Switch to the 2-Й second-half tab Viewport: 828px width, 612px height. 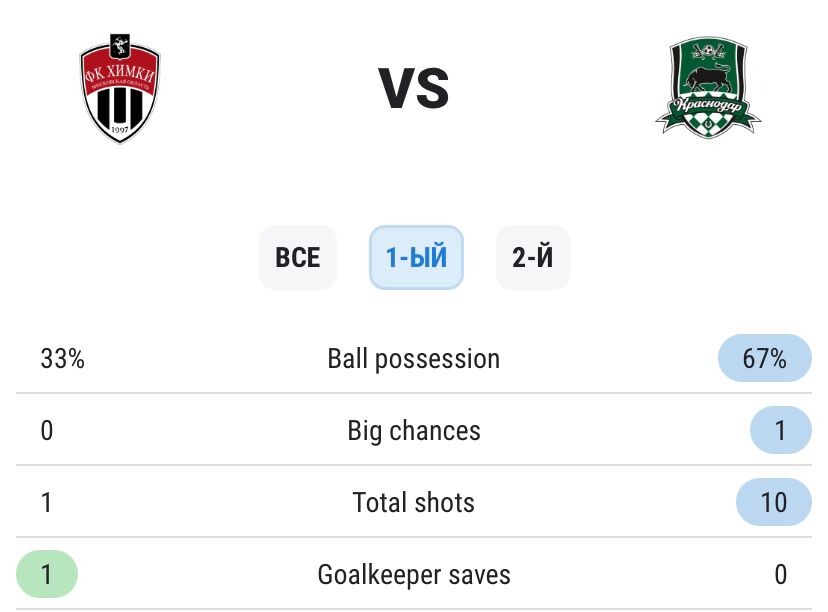point(532,257)
